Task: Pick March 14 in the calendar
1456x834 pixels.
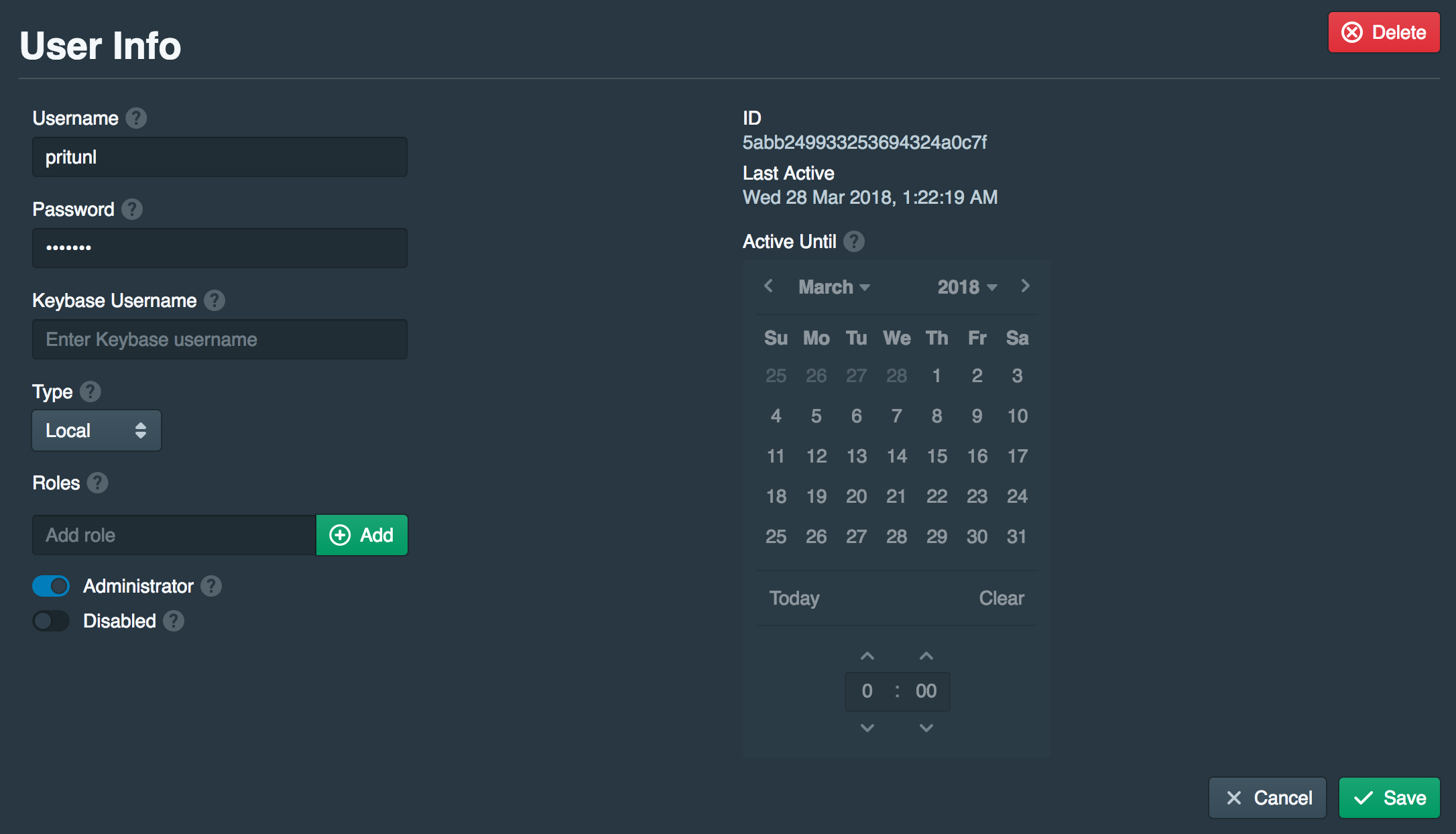Action: pos(897,456)
